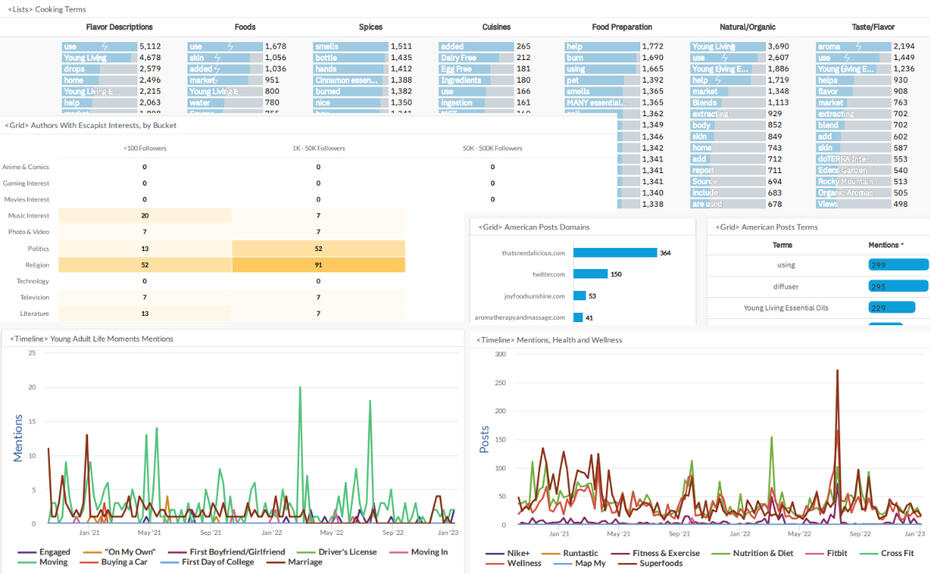Toggle the Engaged series in legend

pyautogui.click(x=55, y=552)
